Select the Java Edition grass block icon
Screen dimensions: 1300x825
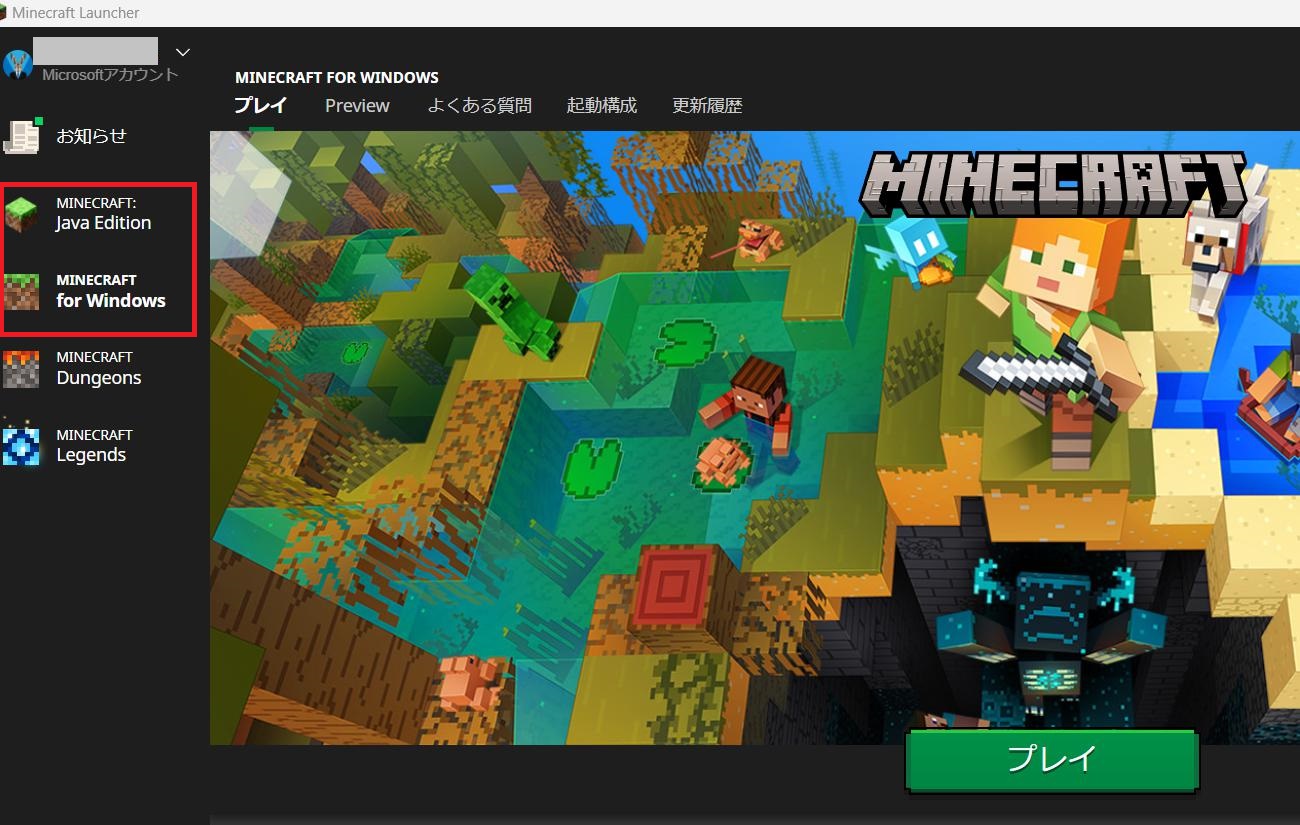[22, 214]
